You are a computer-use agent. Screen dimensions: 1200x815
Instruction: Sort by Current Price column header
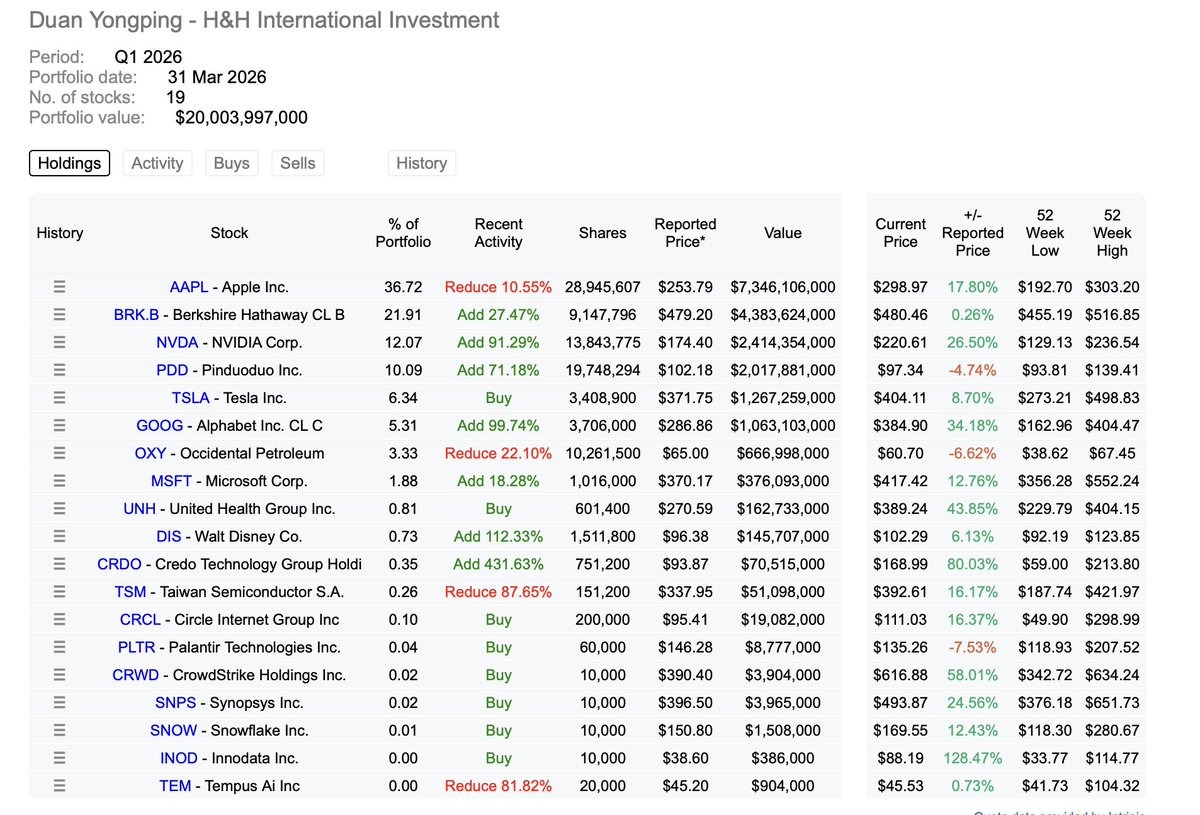pos(900,233)
